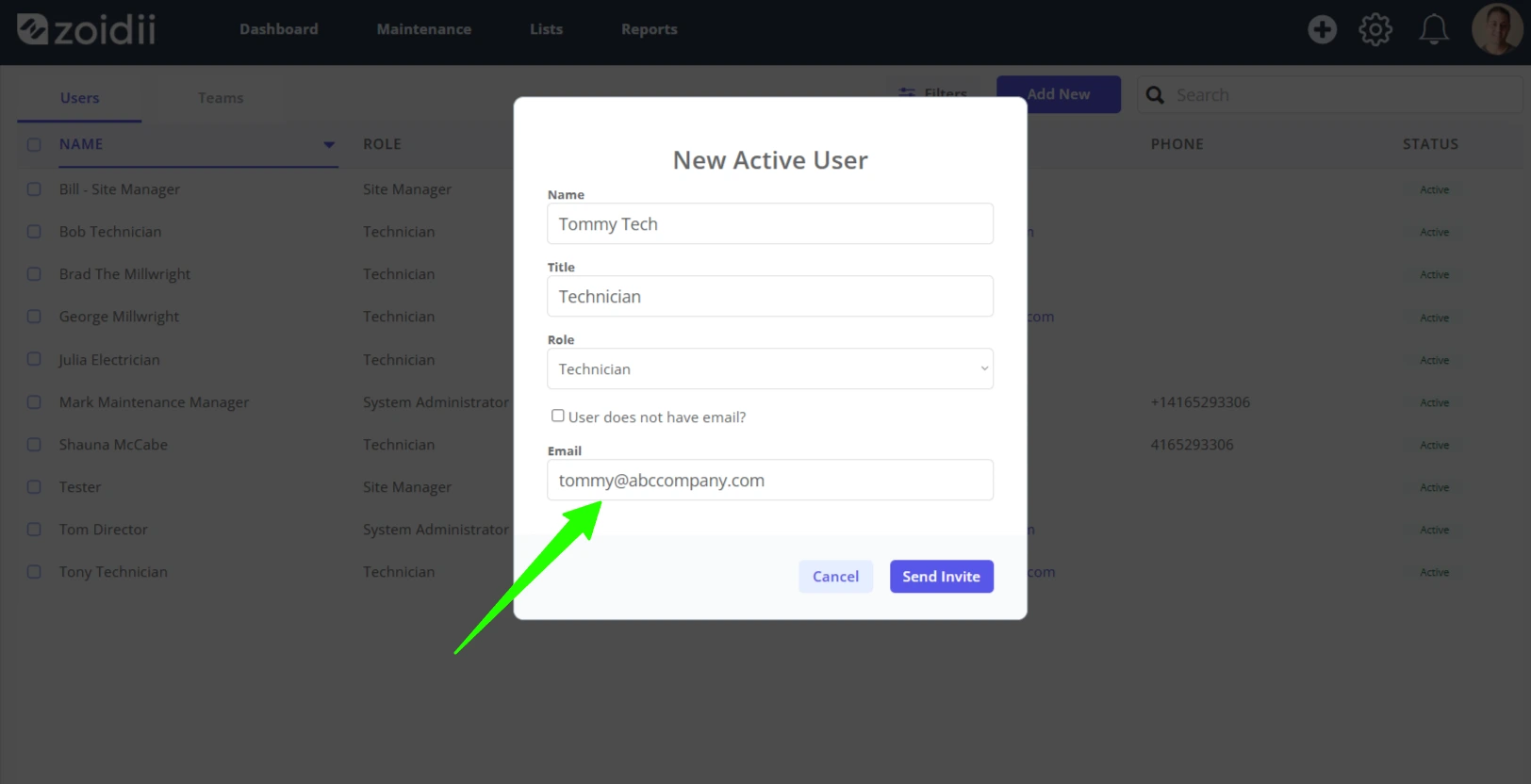The height and width of the screenshot is (784, 1531).
Task: Click the Title field in dialog
Action: tap(770, 297)
